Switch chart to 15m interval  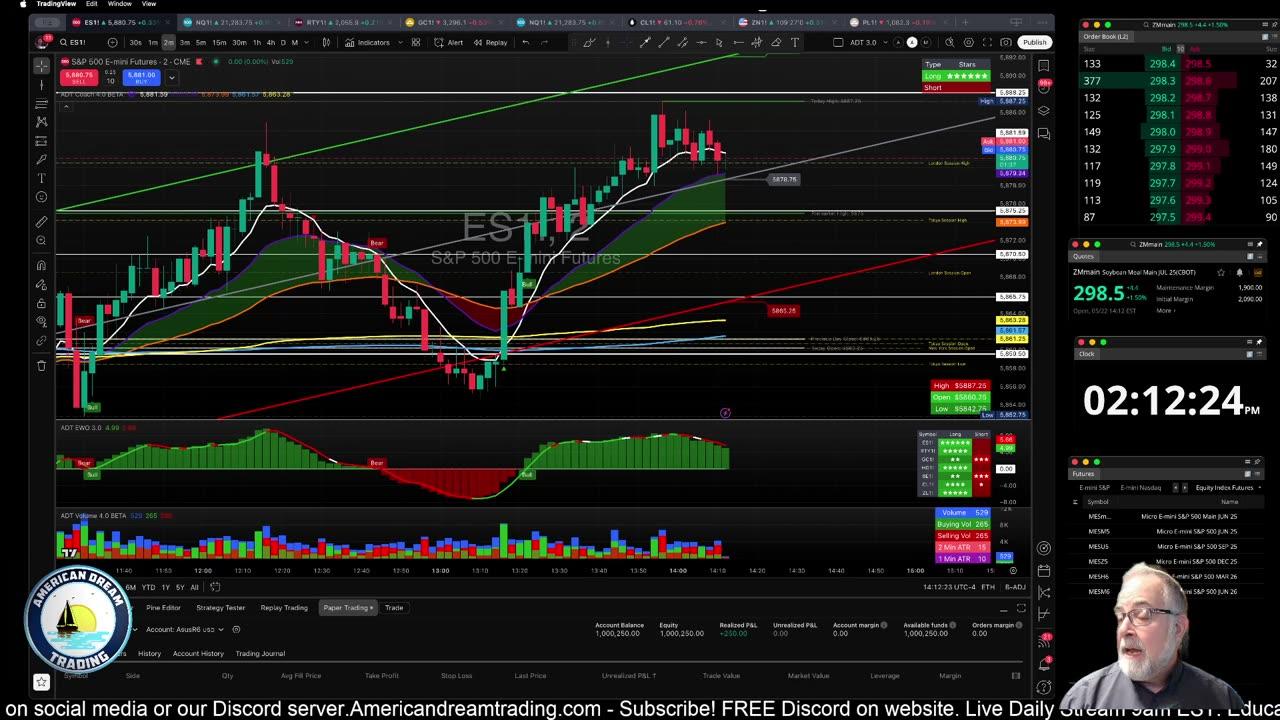coord(219,42)
